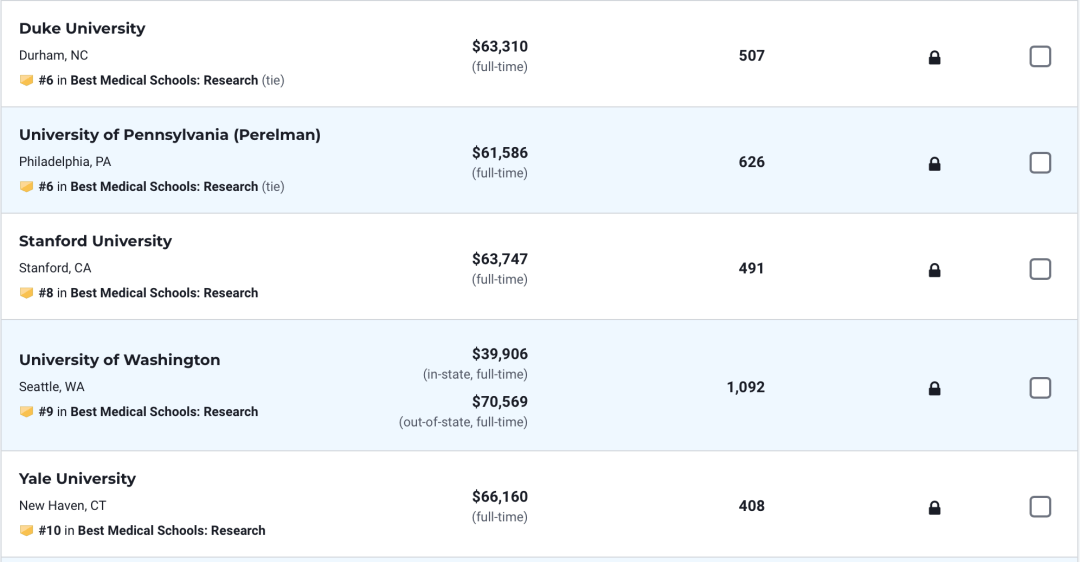Check the compare box for Duke University
The height and width of the screenshot is (562, 1080).
click(x=1040, y=56)
